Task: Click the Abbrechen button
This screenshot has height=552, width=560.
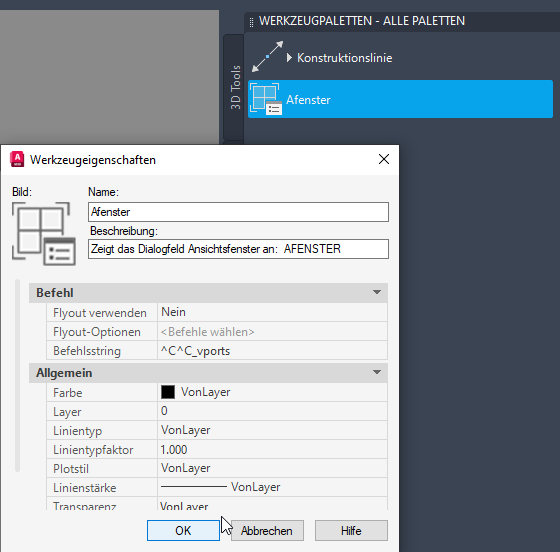Action: pos(267,531)
